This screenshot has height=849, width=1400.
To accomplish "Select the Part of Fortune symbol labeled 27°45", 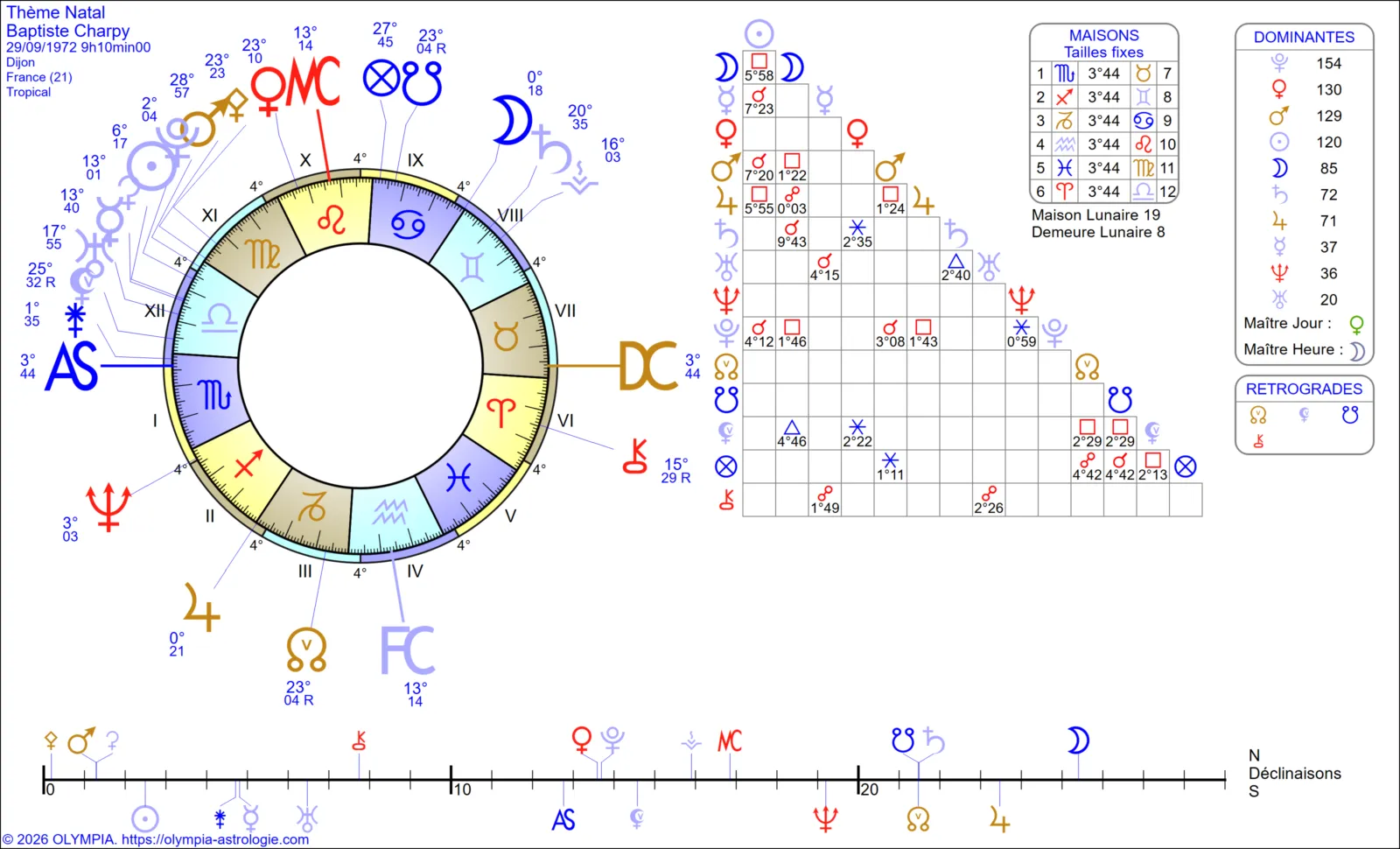I will [x=381, y=80].
